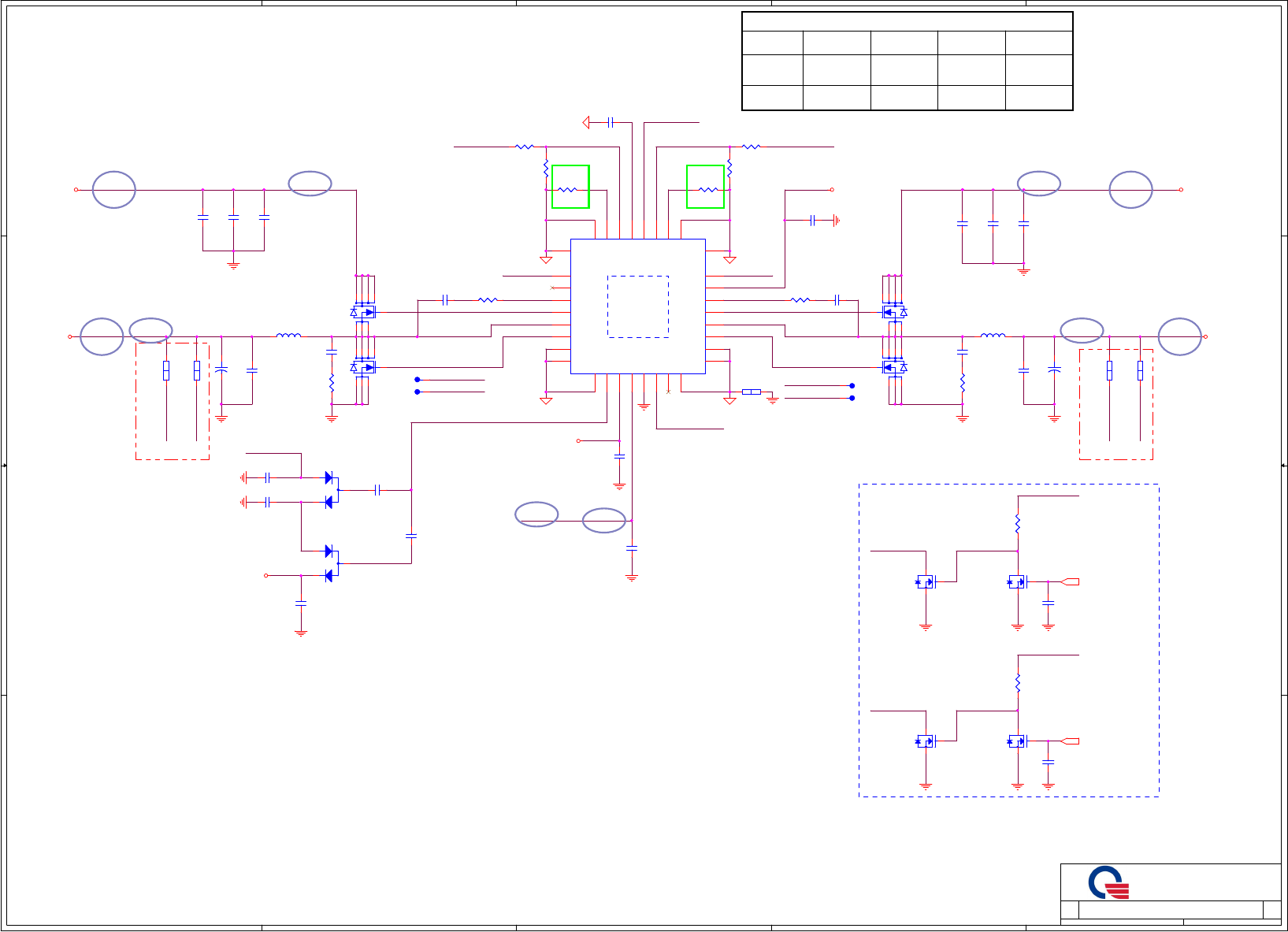
Task: Select the upper-right high-side MOSFET symbol
Action: (894, 312)
